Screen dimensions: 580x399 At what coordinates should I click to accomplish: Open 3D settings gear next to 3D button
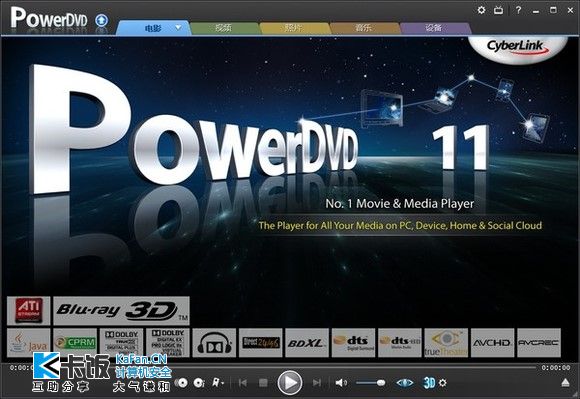coord(443,383)
